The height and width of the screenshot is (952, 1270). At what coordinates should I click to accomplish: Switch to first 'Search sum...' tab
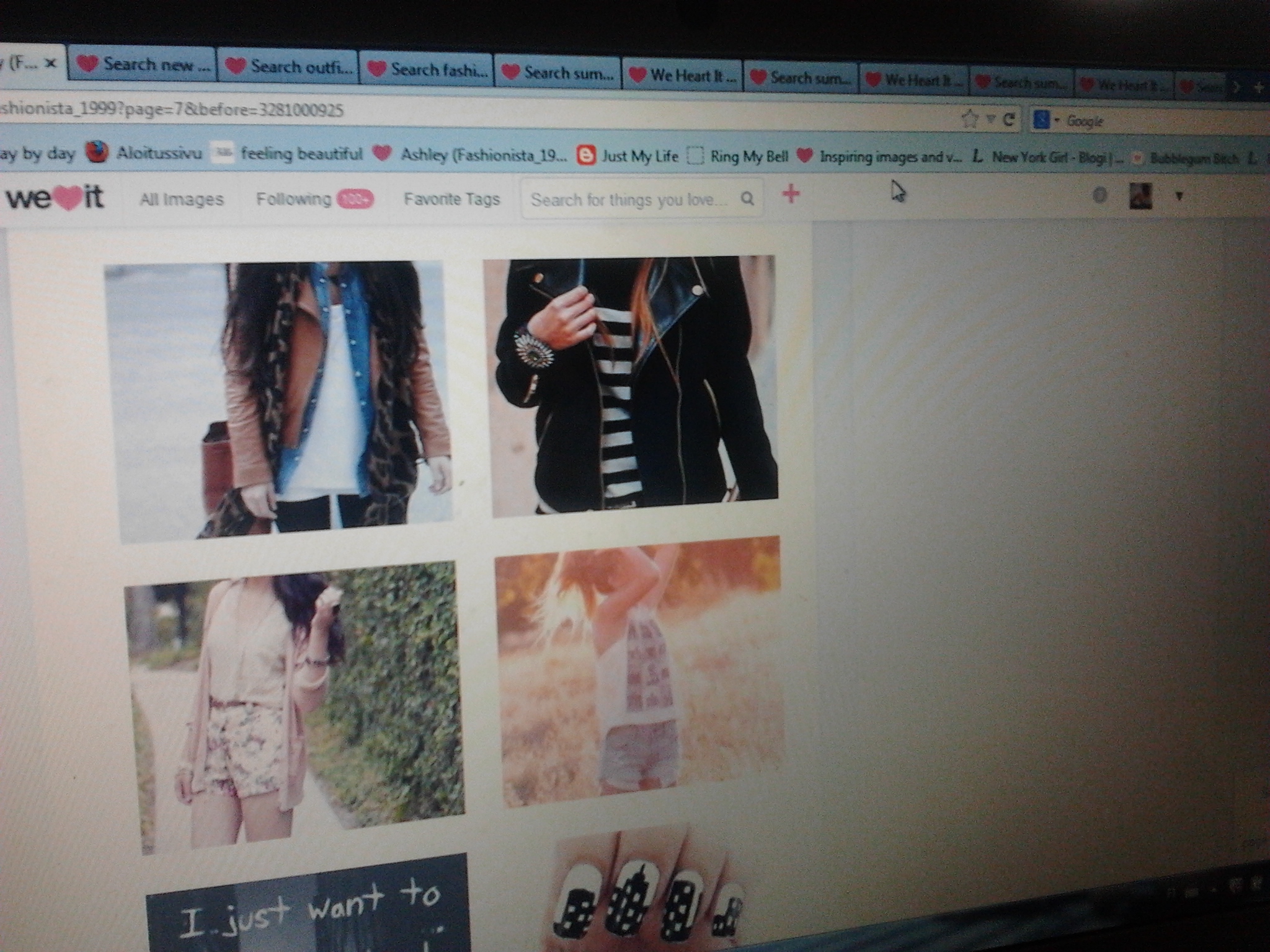click(x=558, y=73)
